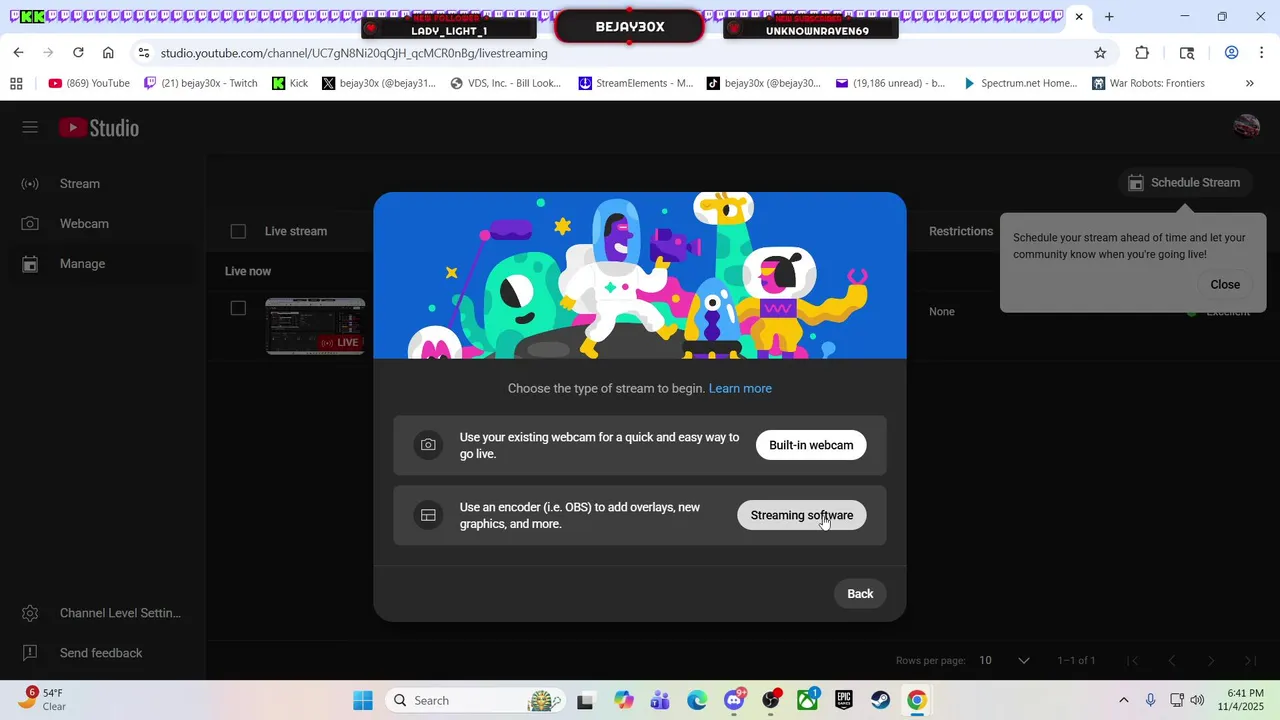Viewport: 1280px width, 720px height.
Task: Open the Xbox app from the taskbar
Action: (807, 700)
